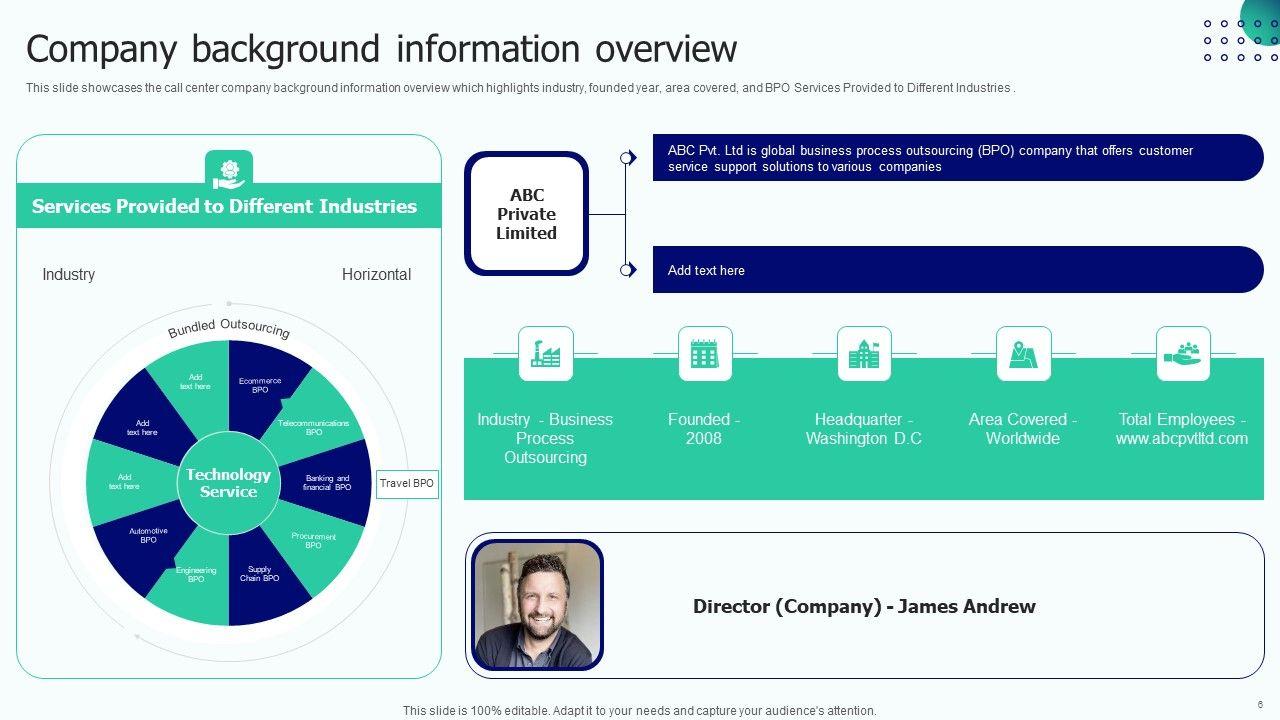The image size is (1280, 720).
Task: Click the www.abcpvtltd.com website text
Action: [1182, 439]
